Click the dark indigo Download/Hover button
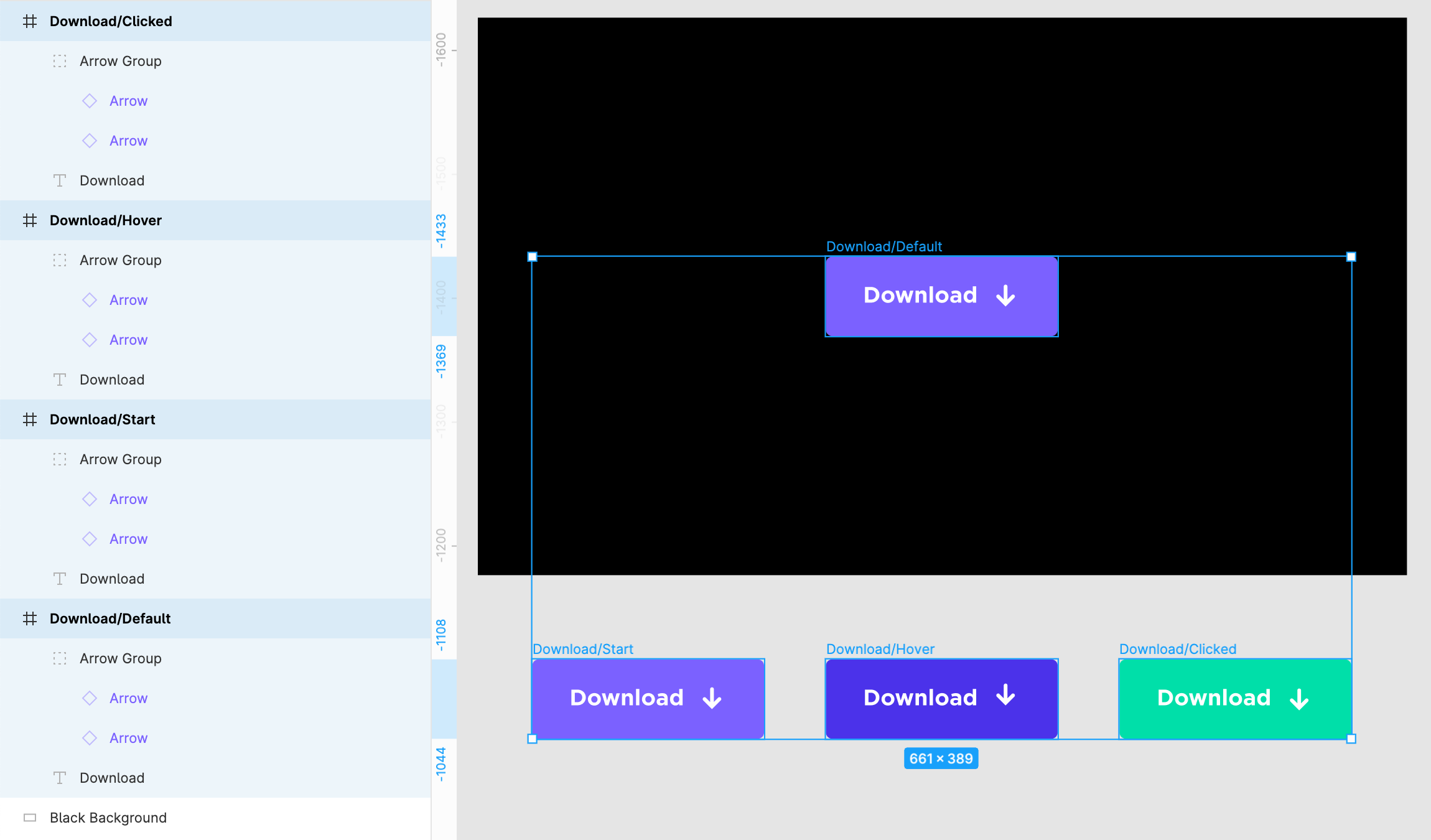The height and width of the screenshot is (840, 1431). (941, 698)
